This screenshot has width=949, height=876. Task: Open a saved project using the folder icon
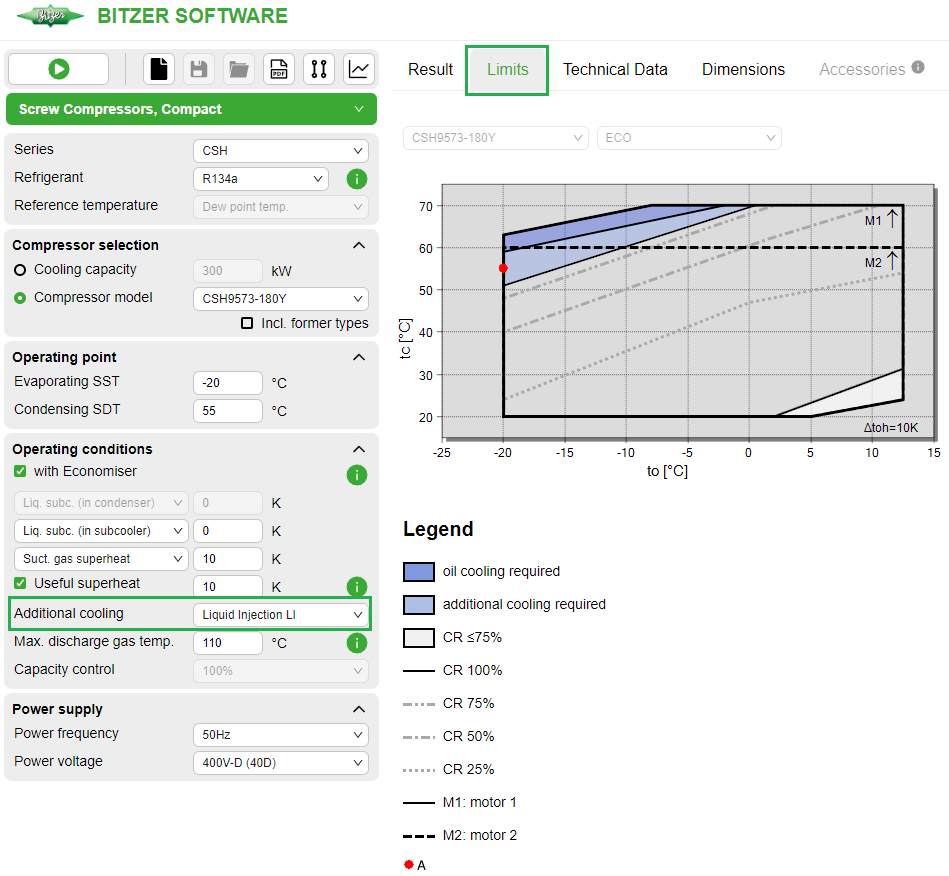[238, 69]
